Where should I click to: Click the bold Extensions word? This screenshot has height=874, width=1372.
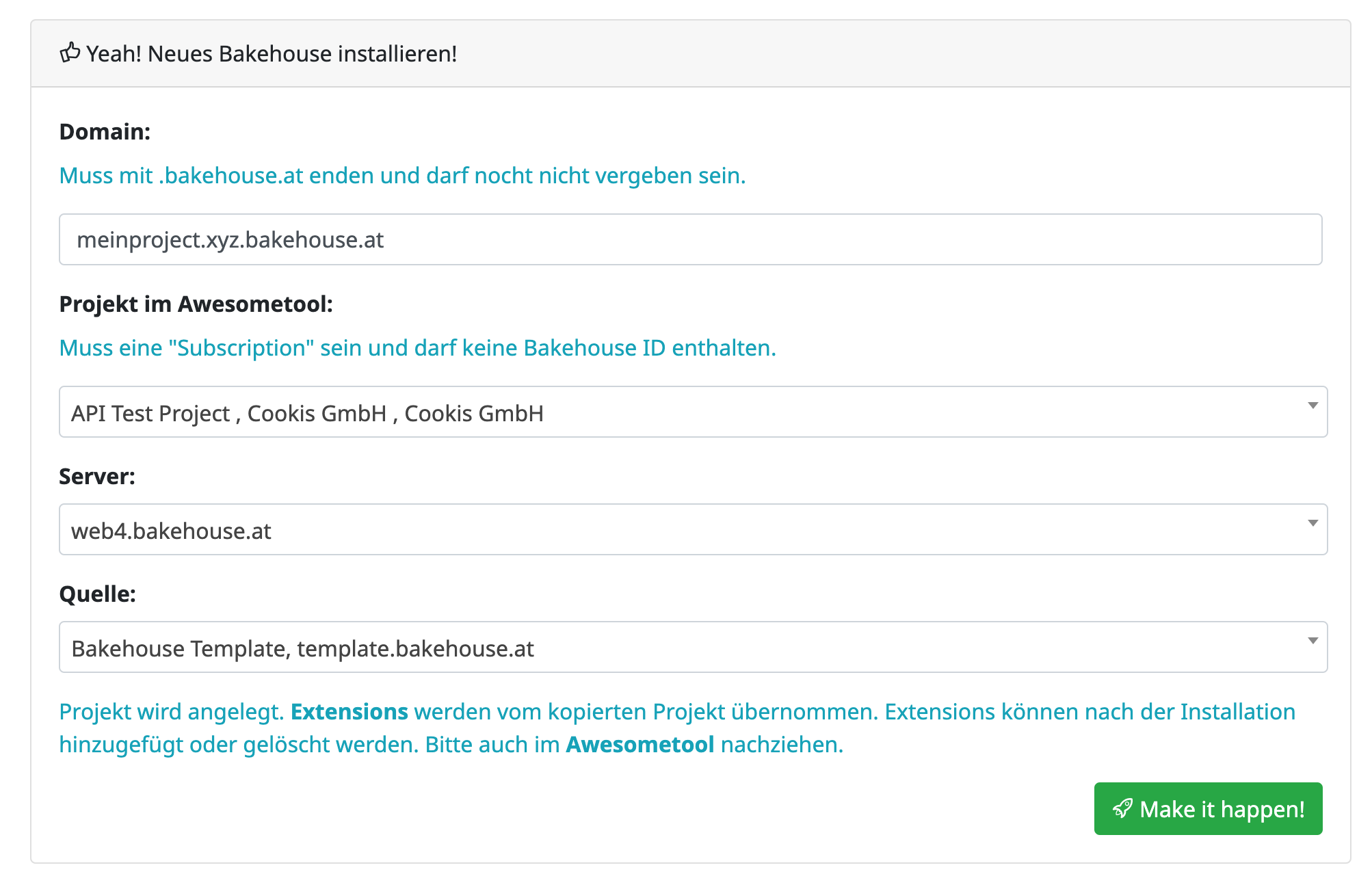click(349, 712)
